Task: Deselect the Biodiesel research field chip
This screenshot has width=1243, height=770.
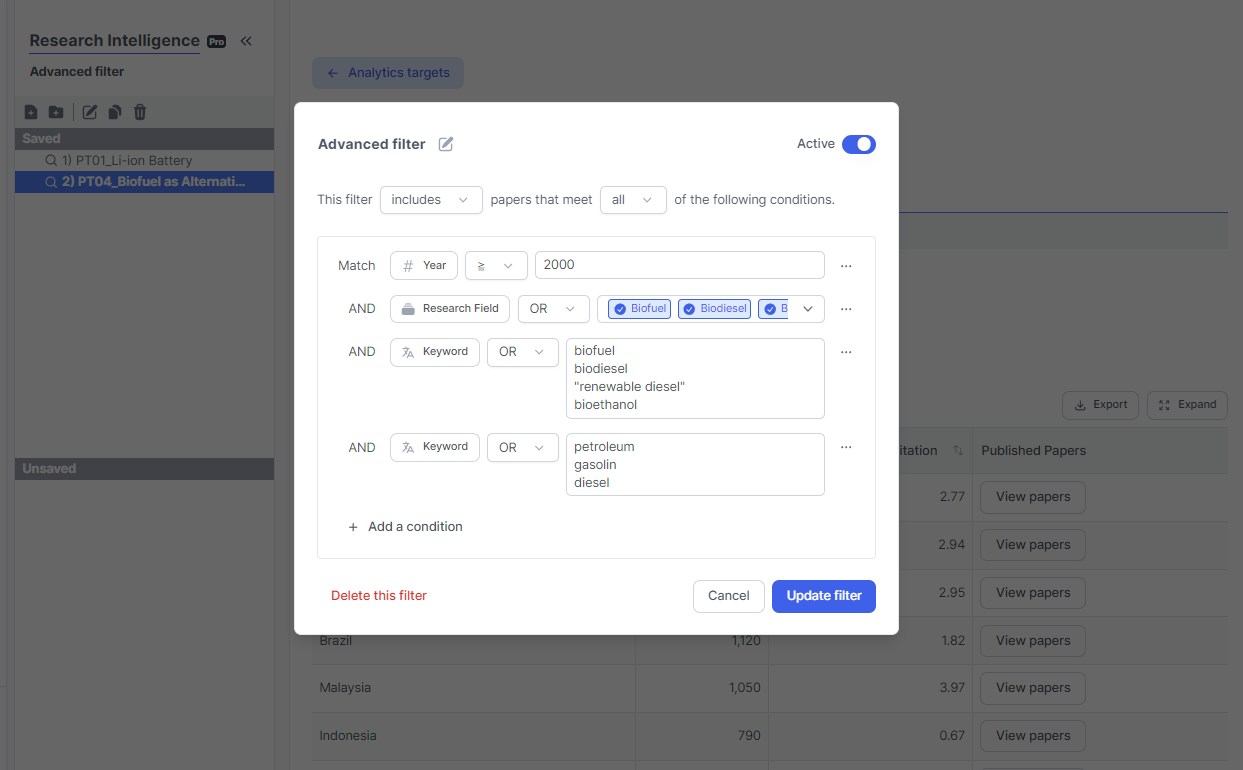Action: point(688,308)
